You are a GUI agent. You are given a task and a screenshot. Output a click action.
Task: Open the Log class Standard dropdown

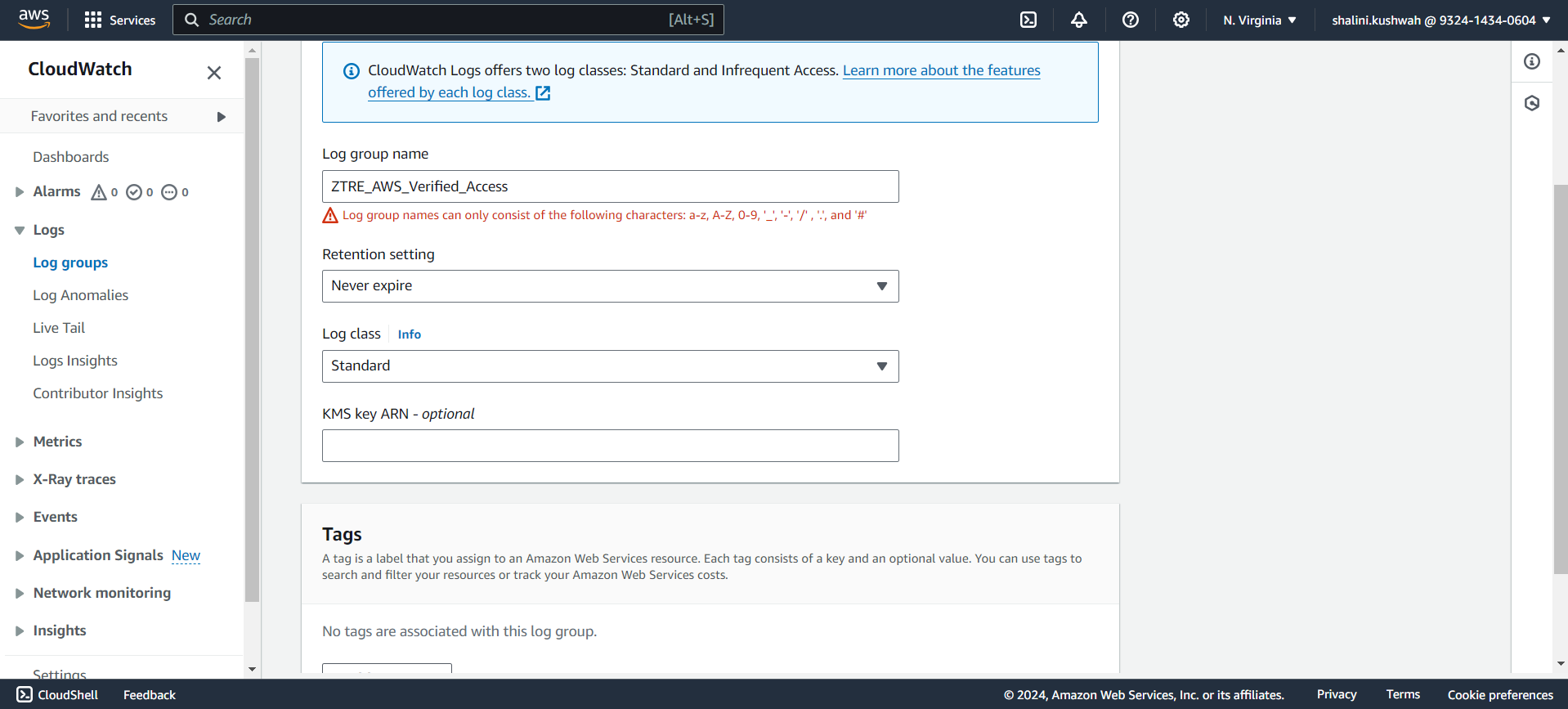click(611, 366)
